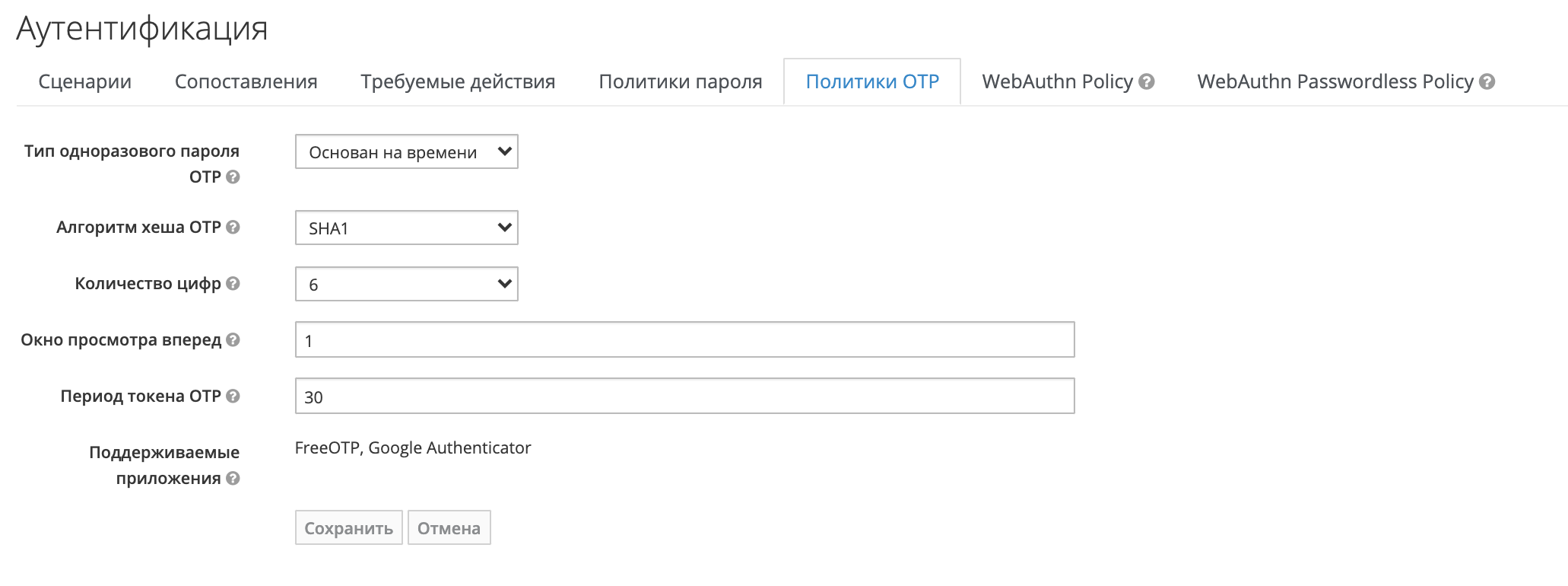Open help for Поддерживаемые приложения

pos(235,479)
